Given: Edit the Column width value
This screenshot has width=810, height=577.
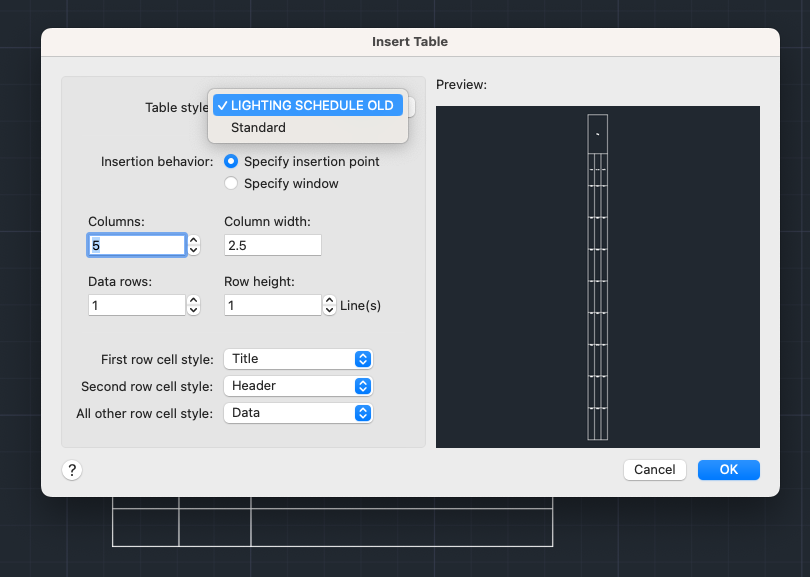Looking at the screenshot, I should point(272,244).
